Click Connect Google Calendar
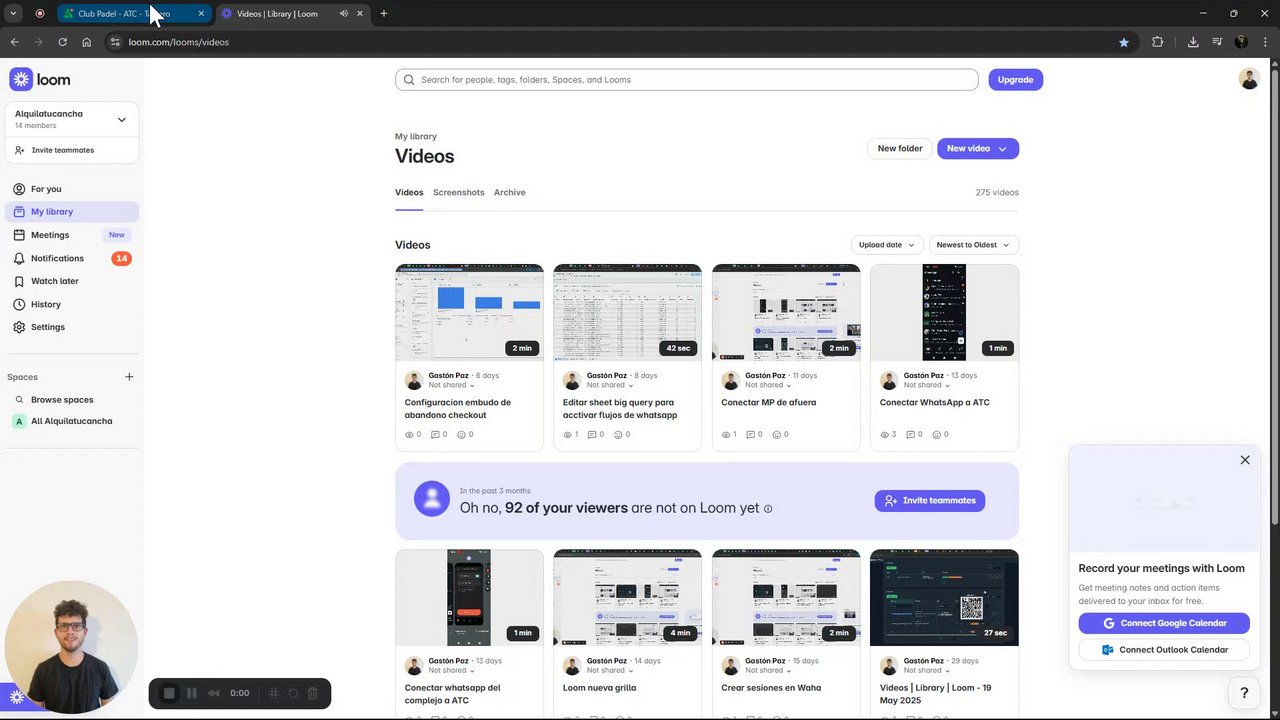Viewport: 1280px width, 720px height. pos(1164,623)
